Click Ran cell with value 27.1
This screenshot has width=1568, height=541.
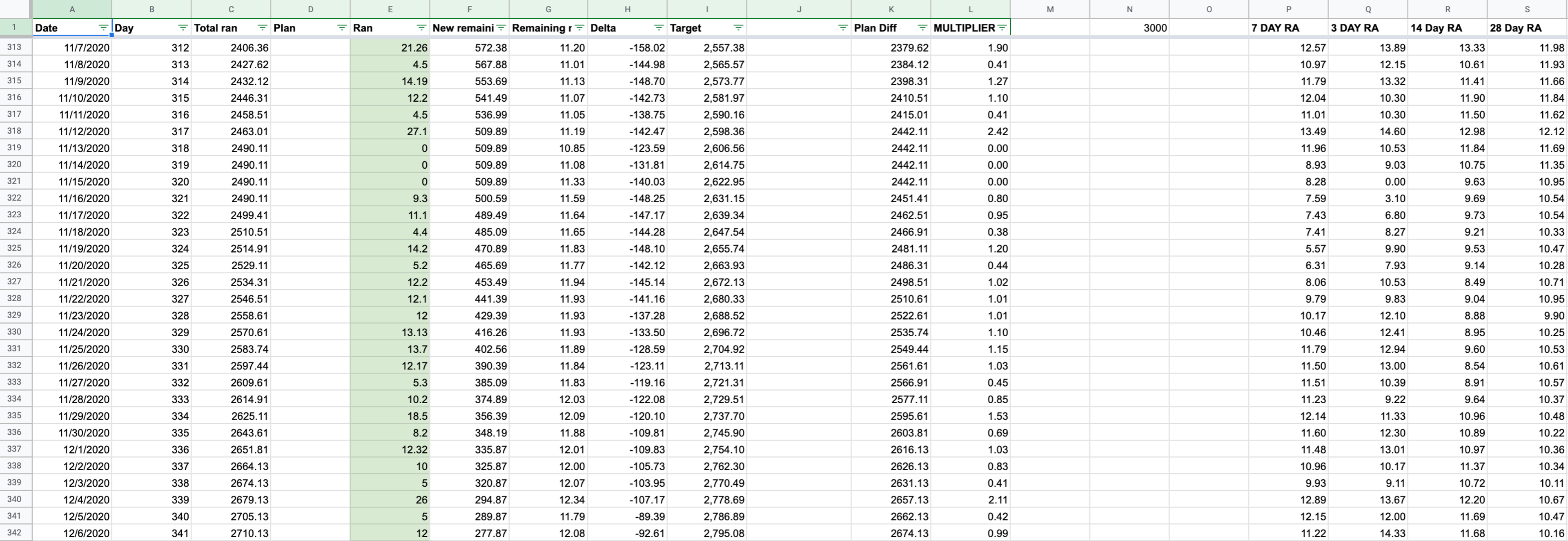[390, 131]
